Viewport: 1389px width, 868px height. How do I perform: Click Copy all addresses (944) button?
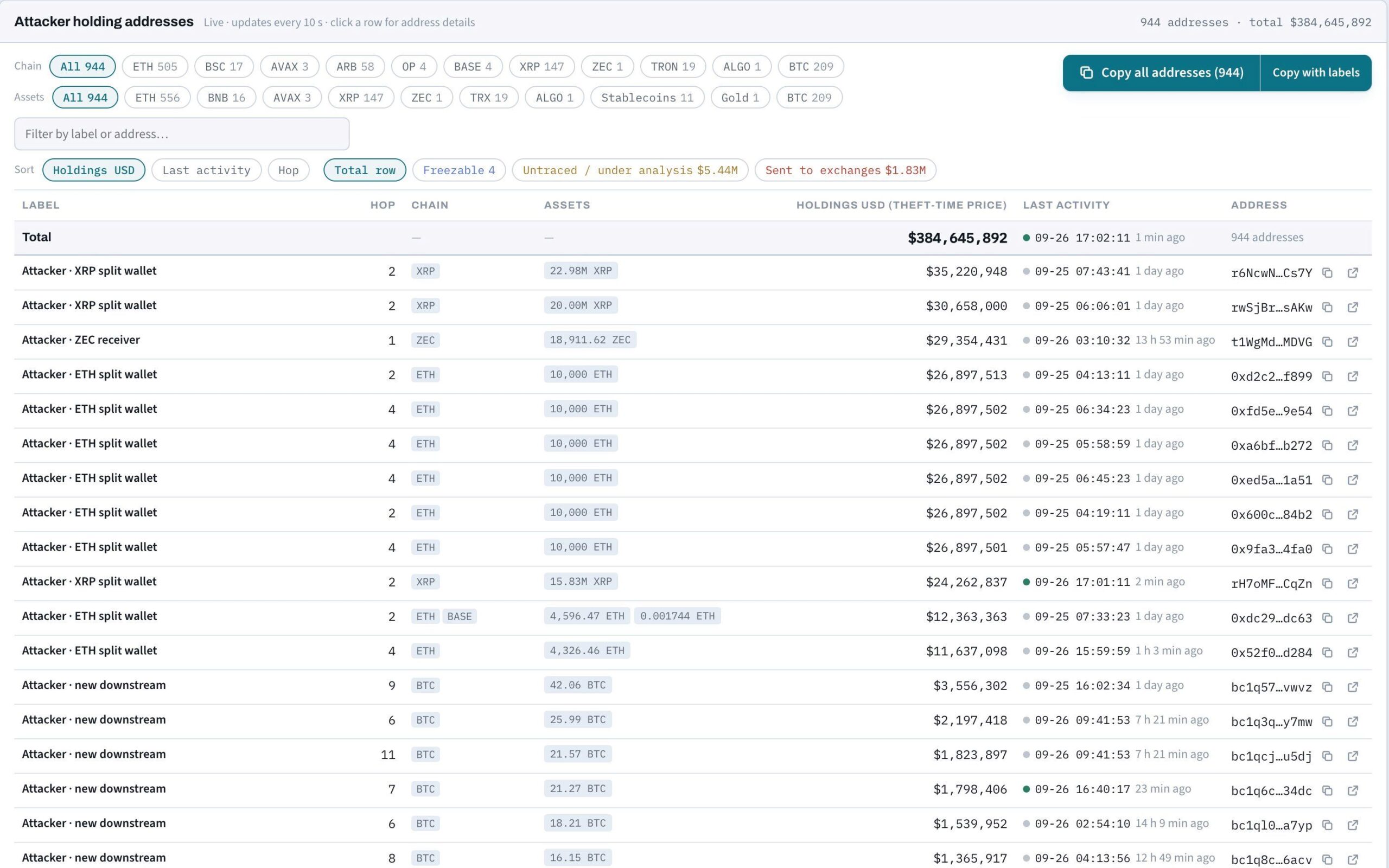pyautogui.click(x=1161, y=73)
